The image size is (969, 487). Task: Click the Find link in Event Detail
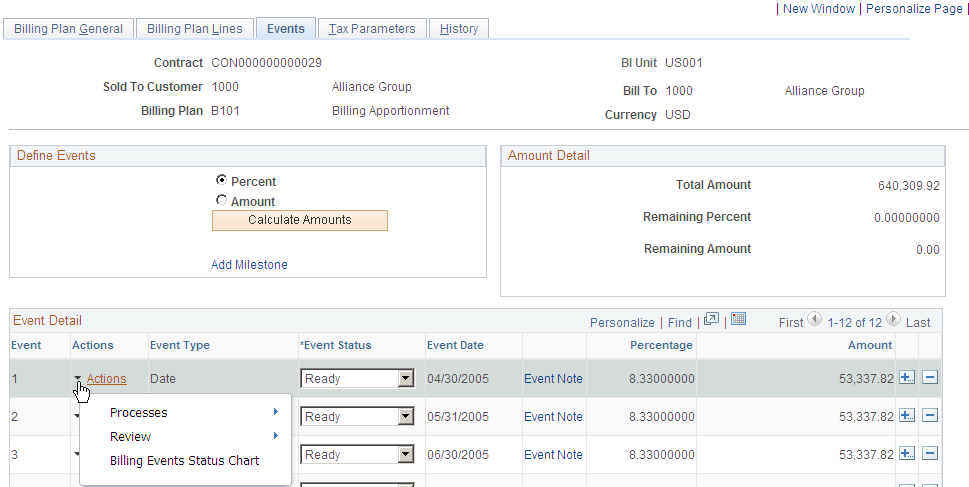(x=680, y=323)
